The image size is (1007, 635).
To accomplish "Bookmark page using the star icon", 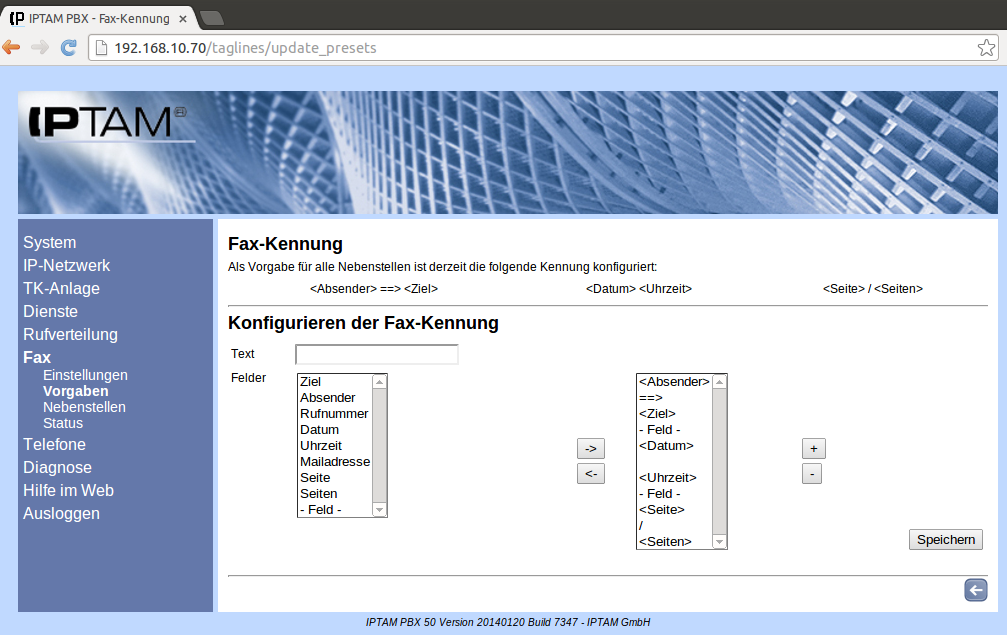I will click(985, 48).
